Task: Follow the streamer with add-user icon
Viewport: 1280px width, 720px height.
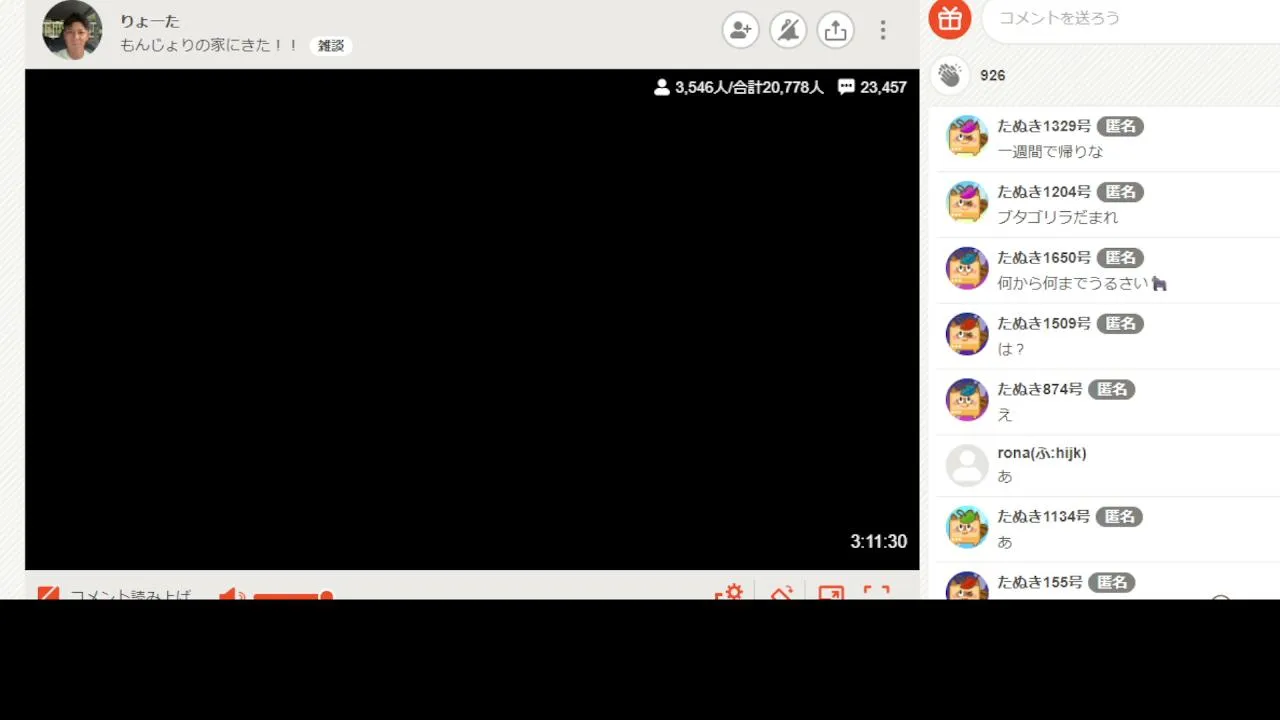Action: click(741, 30)
